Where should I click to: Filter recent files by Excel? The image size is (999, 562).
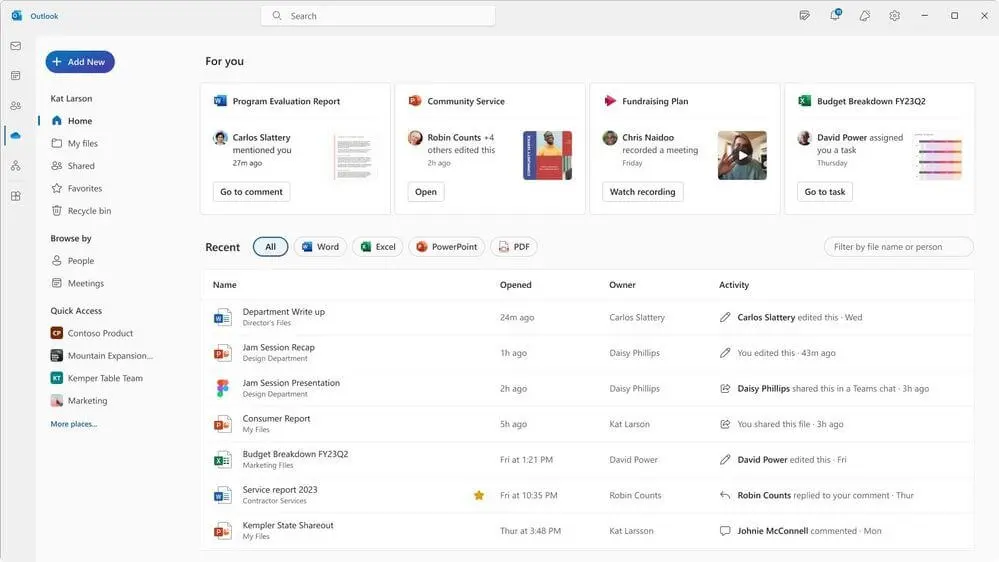coord(378,247)
